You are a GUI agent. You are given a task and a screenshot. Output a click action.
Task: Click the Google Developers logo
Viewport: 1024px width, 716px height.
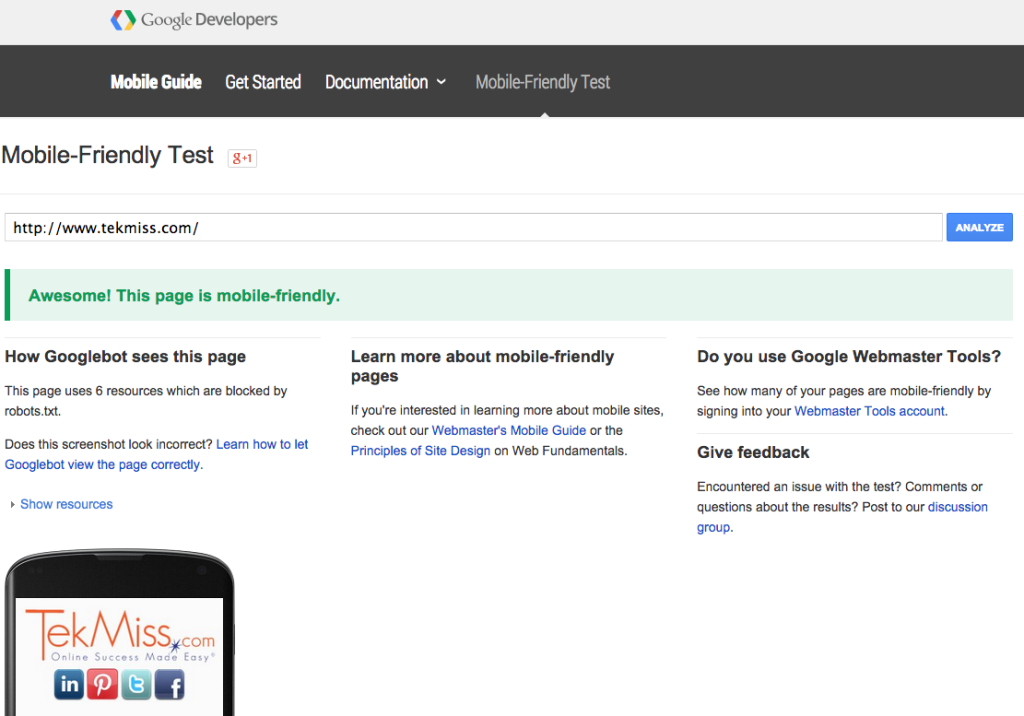(x=194, y=20)
